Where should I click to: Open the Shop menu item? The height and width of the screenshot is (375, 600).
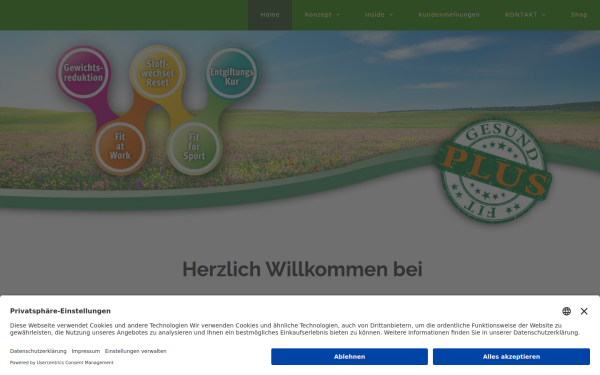579,15
